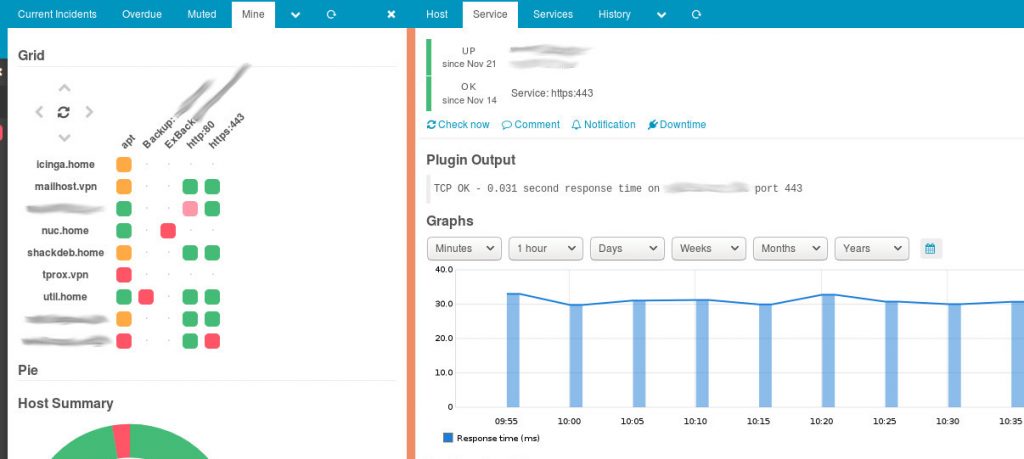Viewport: 1024px width, 459px height.
Task: Click the apt status square for nuc.home
Action: pos(124,230)
